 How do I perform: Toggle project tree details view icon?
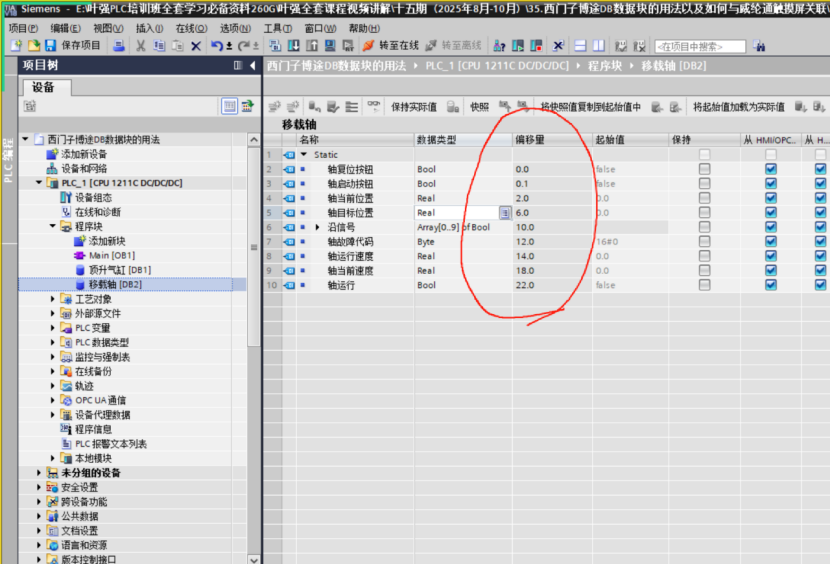229,106
